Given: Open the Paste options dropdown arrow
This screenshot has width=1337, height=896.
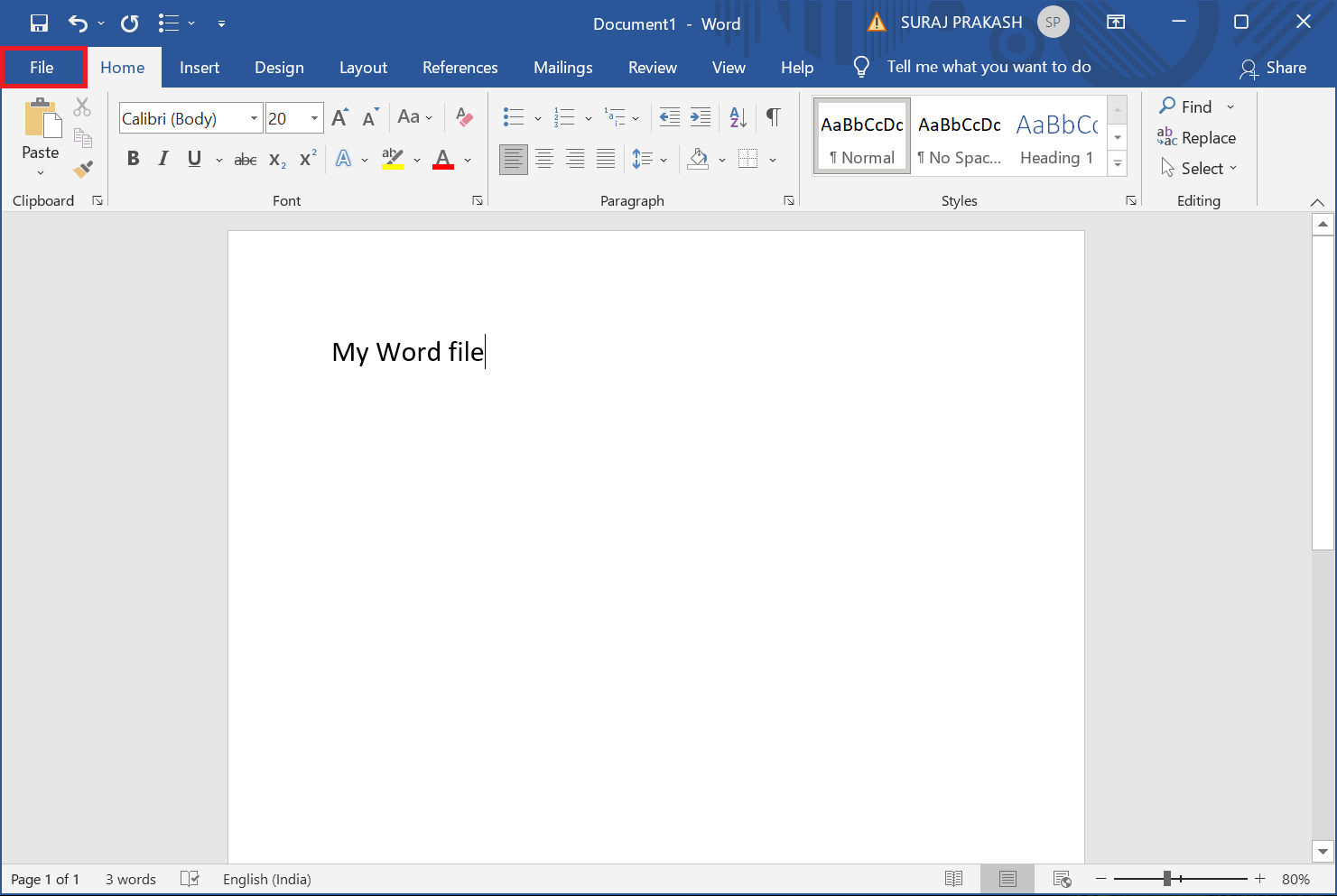Looking at the screenshot, I should (x=41, y=172).
